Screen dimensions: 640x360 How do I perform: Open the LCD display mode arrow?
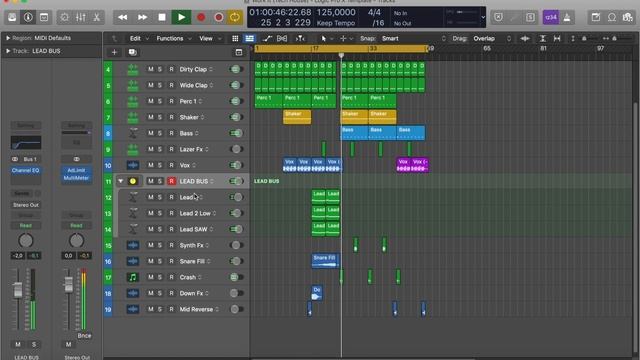pos(483,17)
